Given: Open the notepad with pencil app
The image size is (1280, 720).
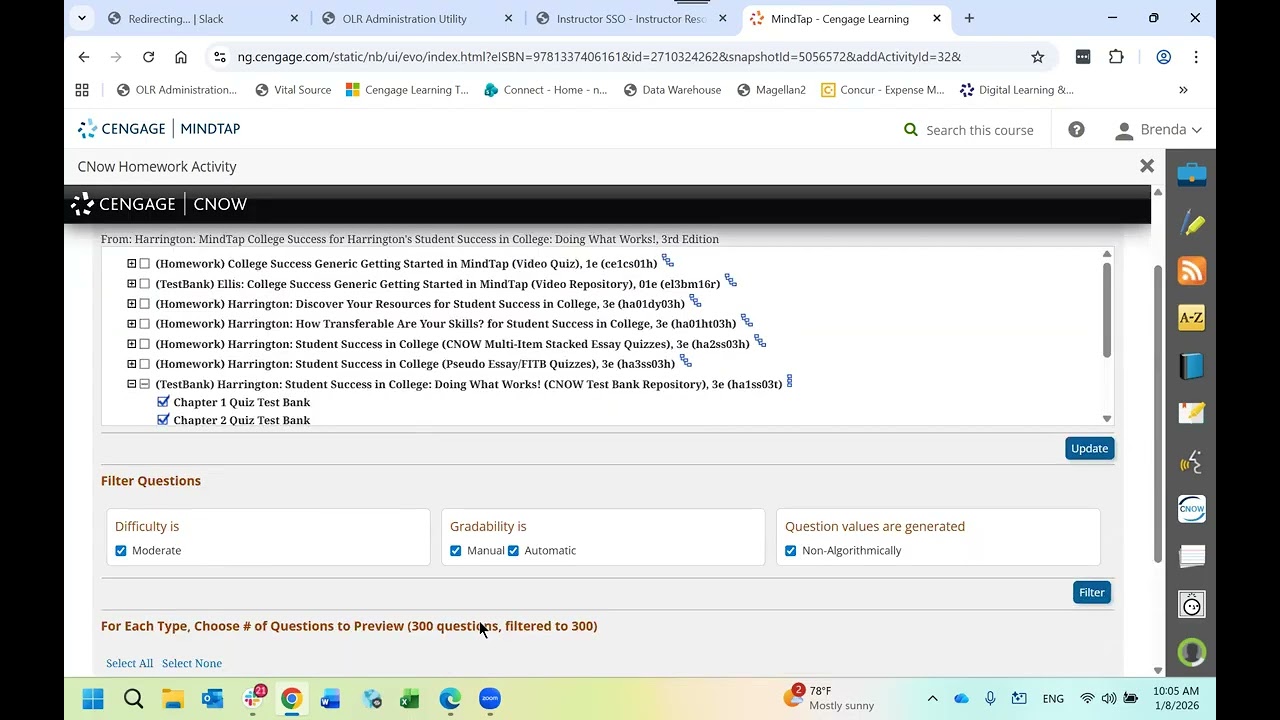Looking at the screenshot, I should point(1191,413).
